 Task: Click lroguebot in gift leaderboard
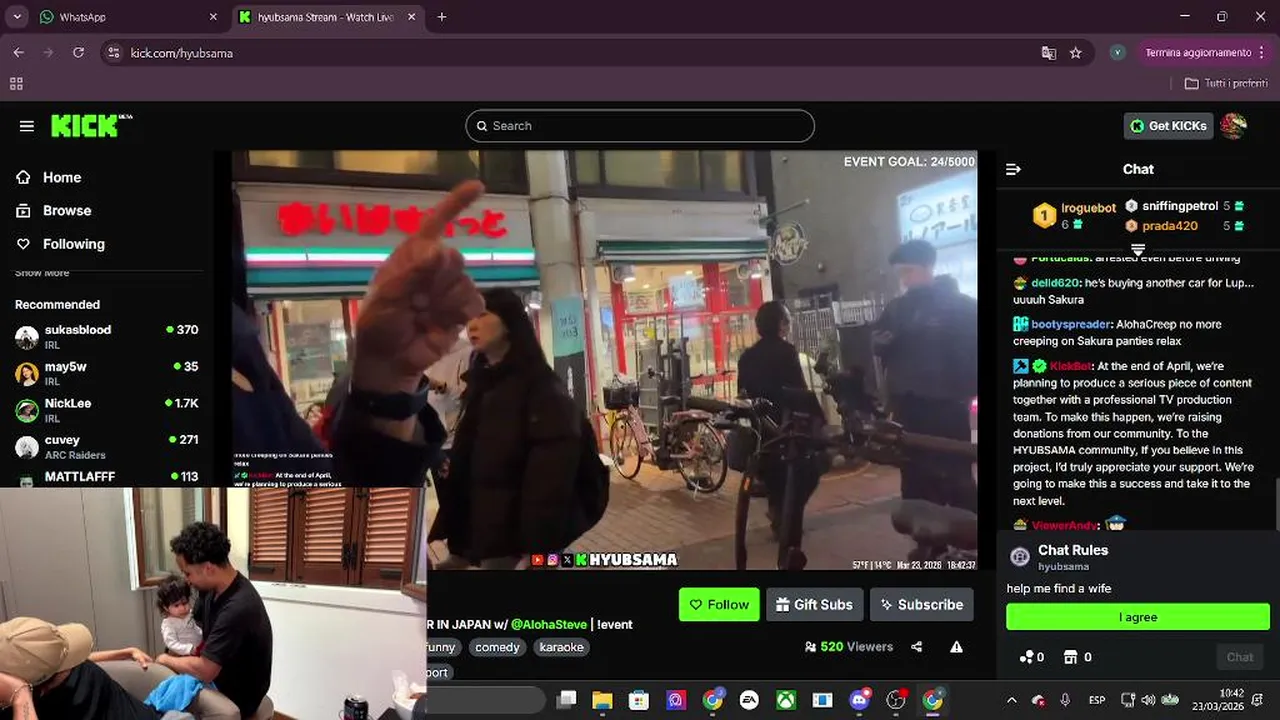pos(1088,208)
